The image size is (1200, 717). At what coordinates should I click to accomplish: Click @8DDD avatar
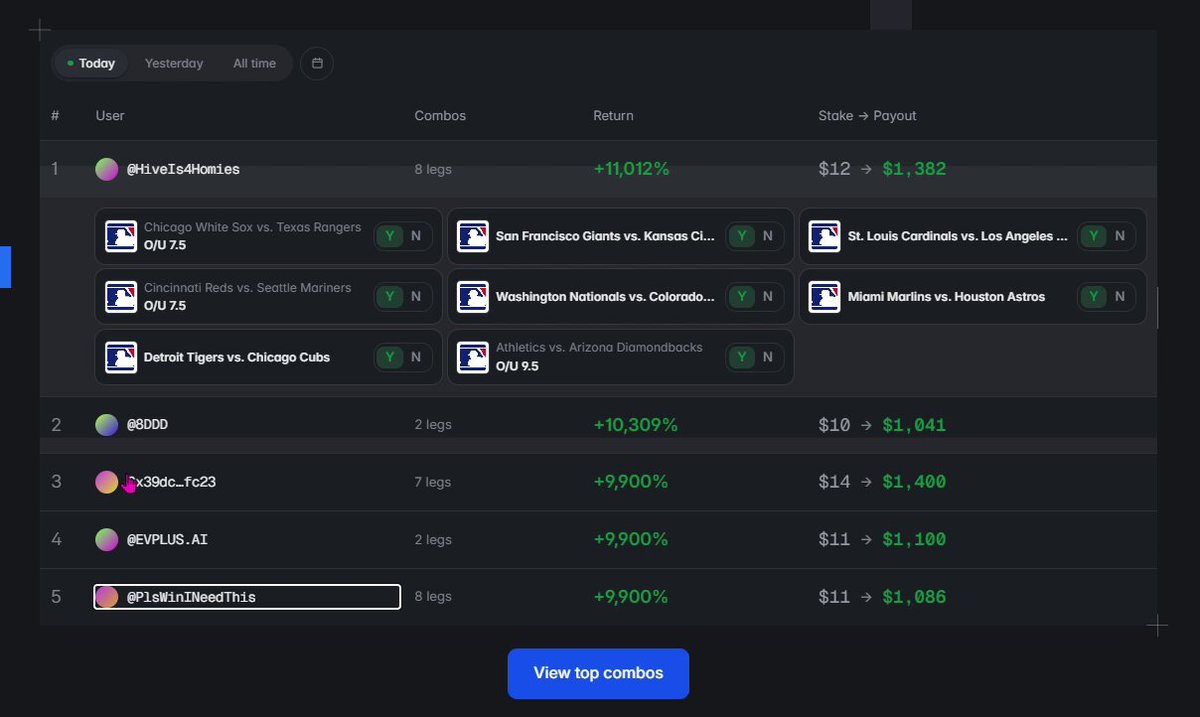pos(107,425)
